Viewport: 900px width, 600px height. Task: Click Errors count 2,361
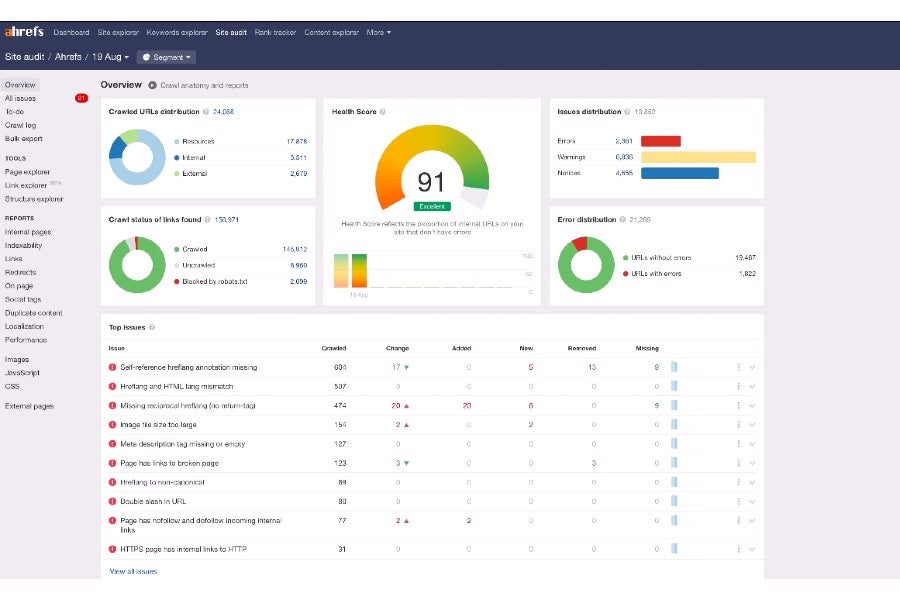click(x=624, y=141)
